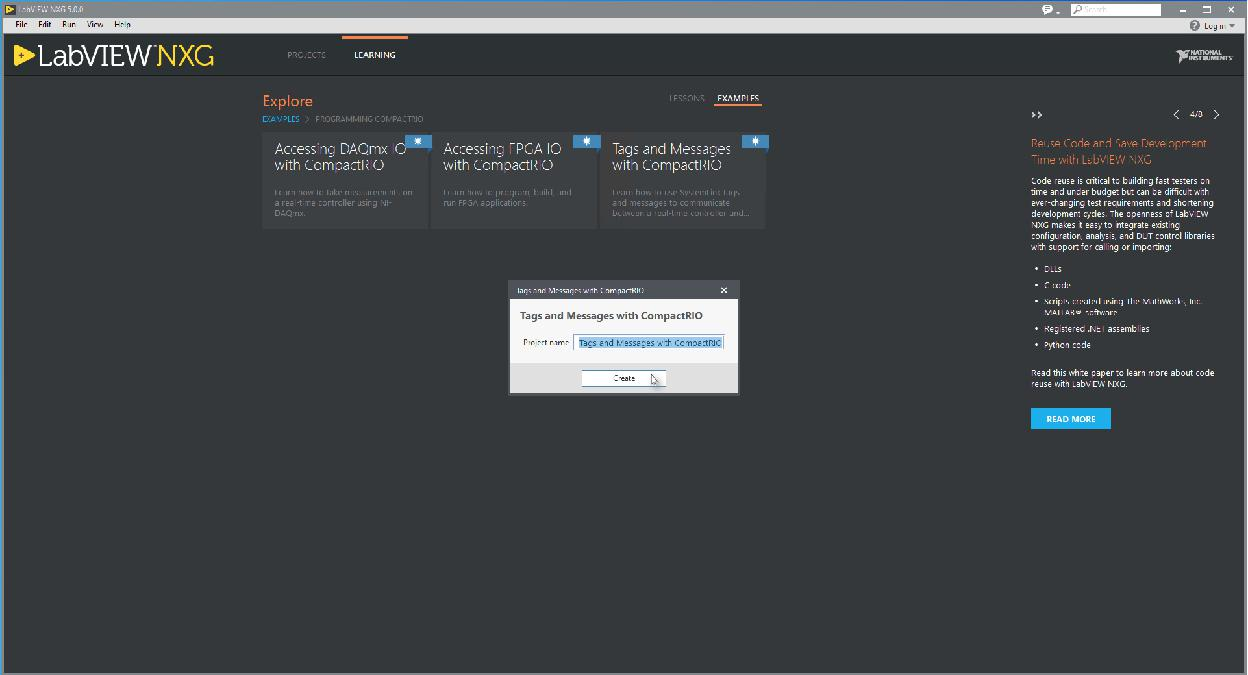Collapse the side news panel with double-arrow
1248x675 pixels.
pos(1037,115)
